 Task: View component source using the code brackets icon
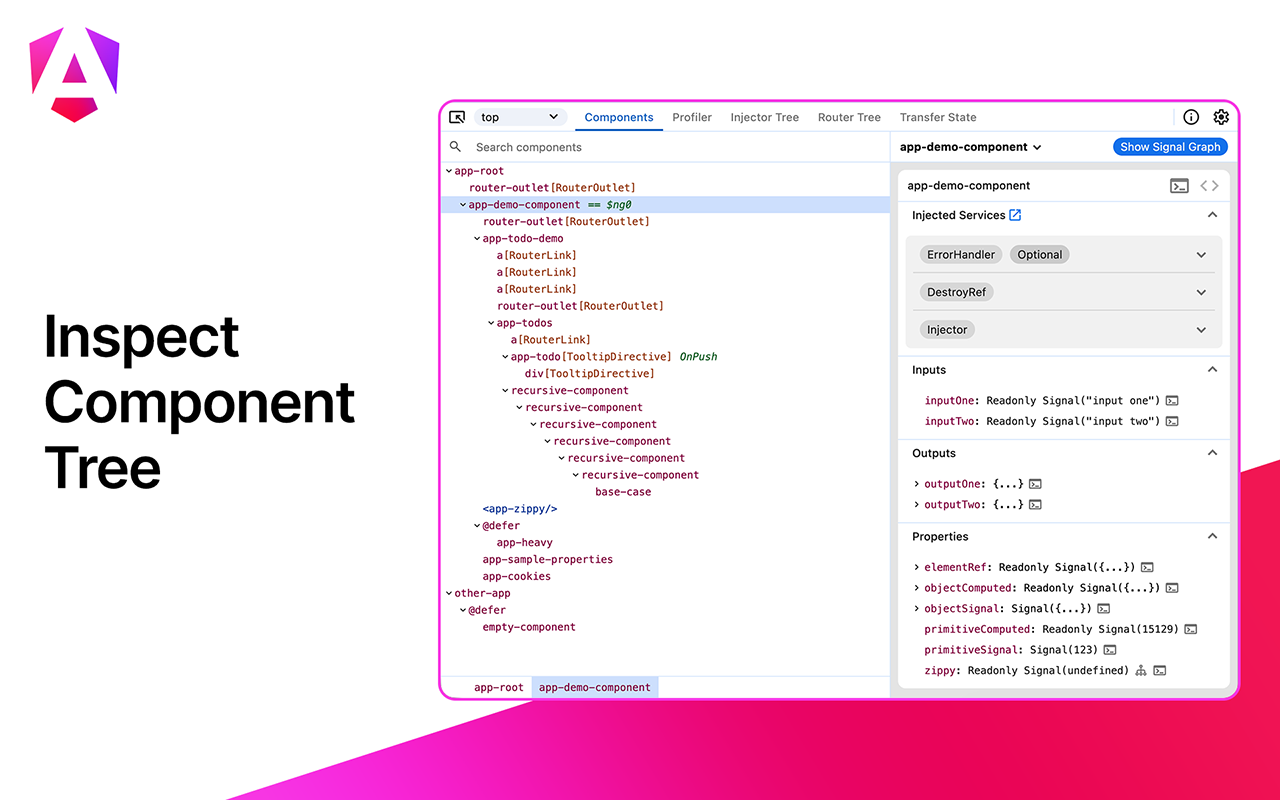click(x=1209, y=185)
